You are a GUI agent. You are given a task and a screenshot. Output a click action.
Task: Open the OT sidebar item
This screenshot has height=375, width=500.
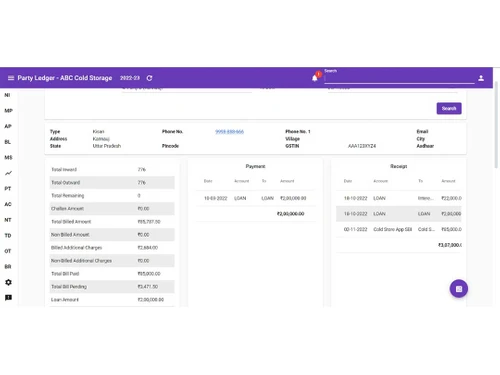pyautogui.click(x=8, y=251)
